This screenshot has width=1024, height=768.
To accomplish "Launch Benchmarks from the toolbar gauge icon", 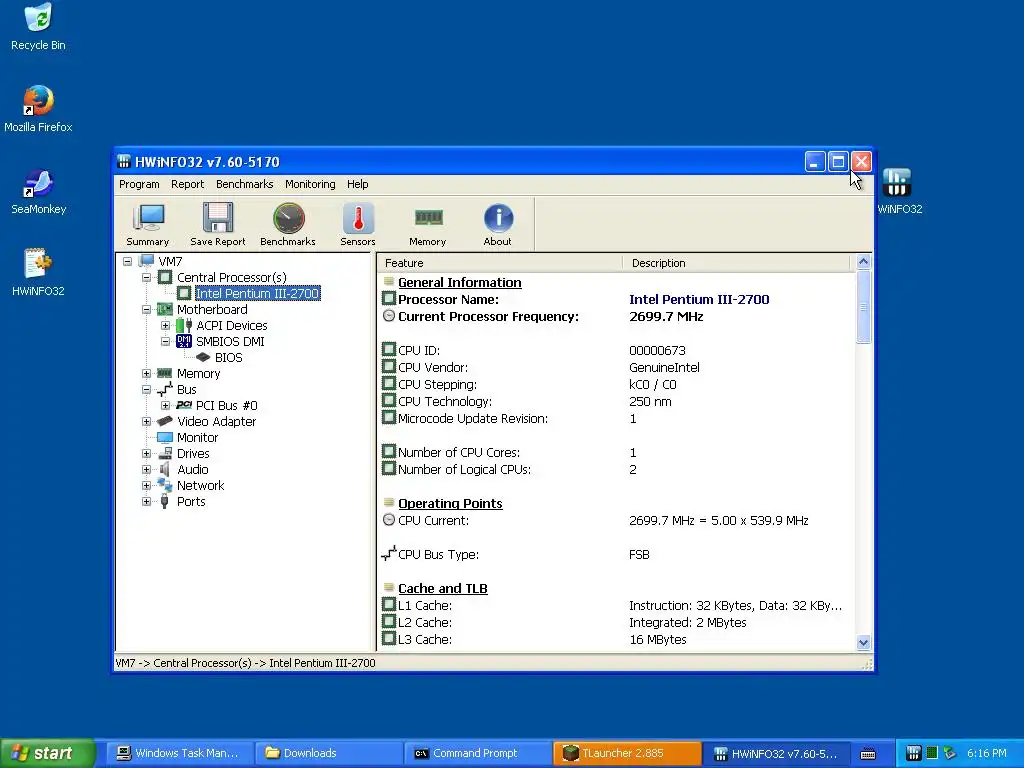I will click(x=288, y=225).
